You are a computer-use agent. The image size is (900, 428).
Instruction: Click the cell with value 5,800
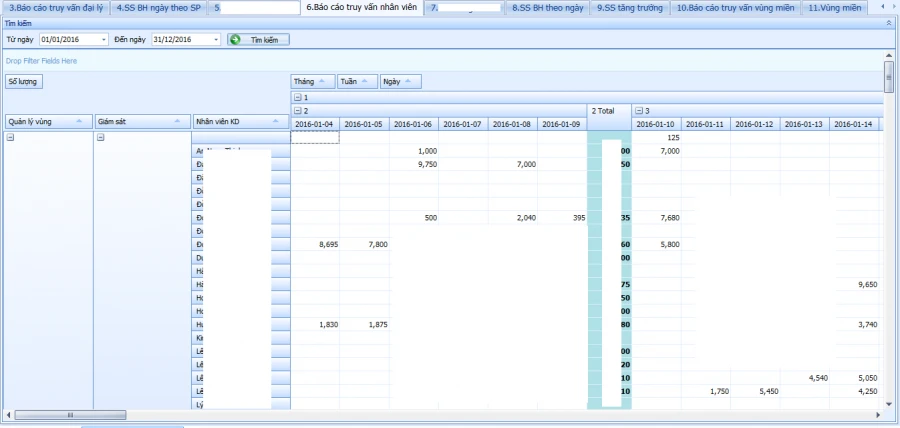point(656,244)
